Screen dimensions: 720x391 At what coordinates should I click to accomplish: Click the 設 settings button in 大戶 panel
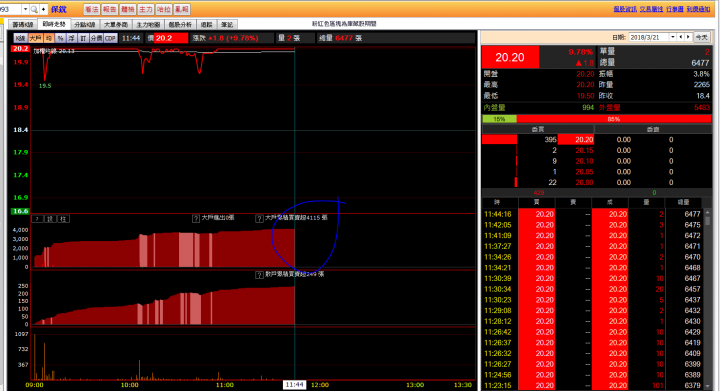click(x=50, y=219)
